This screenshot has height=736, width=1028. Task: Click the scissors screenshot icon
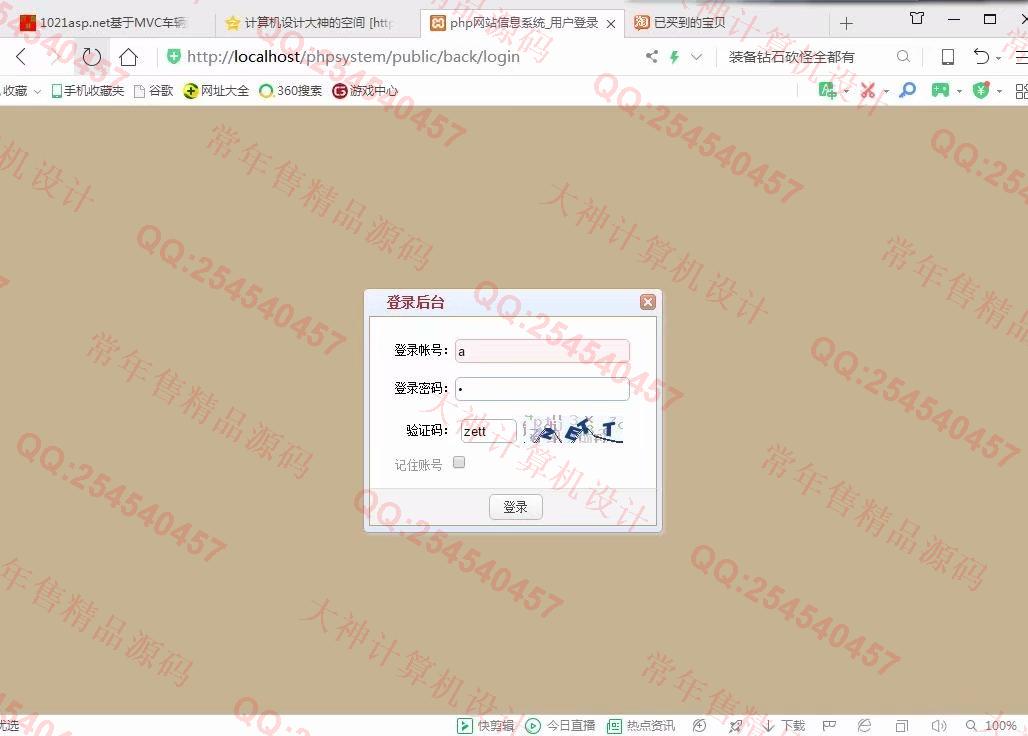click(x=868, y=90)
